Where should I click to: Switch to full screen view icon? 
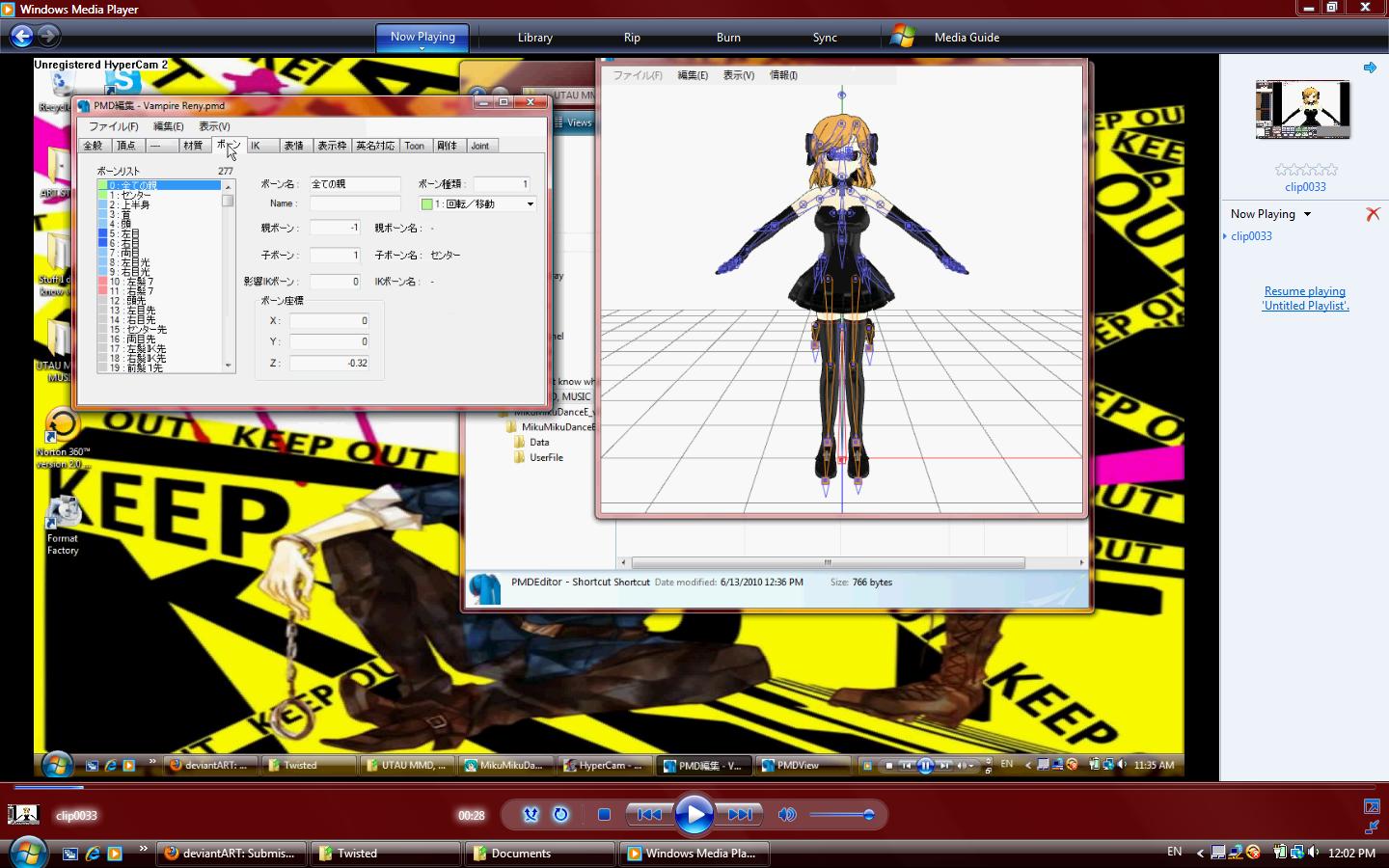1372,806
